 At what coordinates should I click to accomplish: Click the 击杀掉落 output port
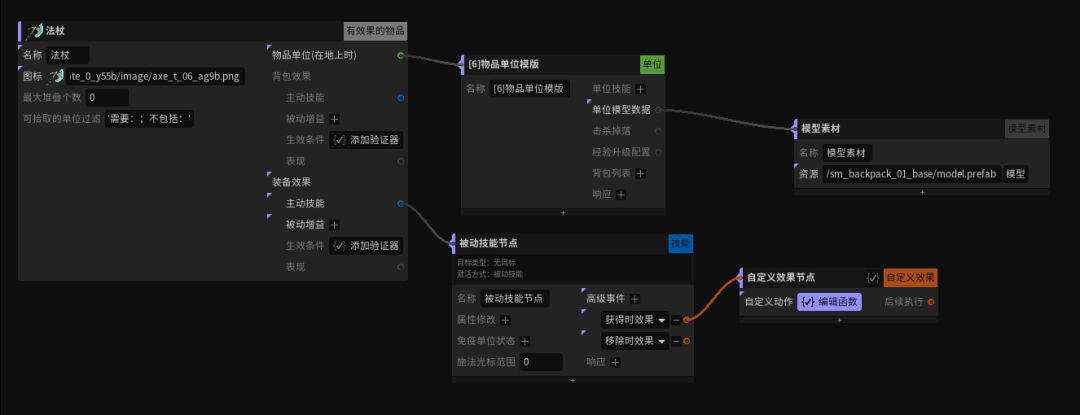point(658,131)
